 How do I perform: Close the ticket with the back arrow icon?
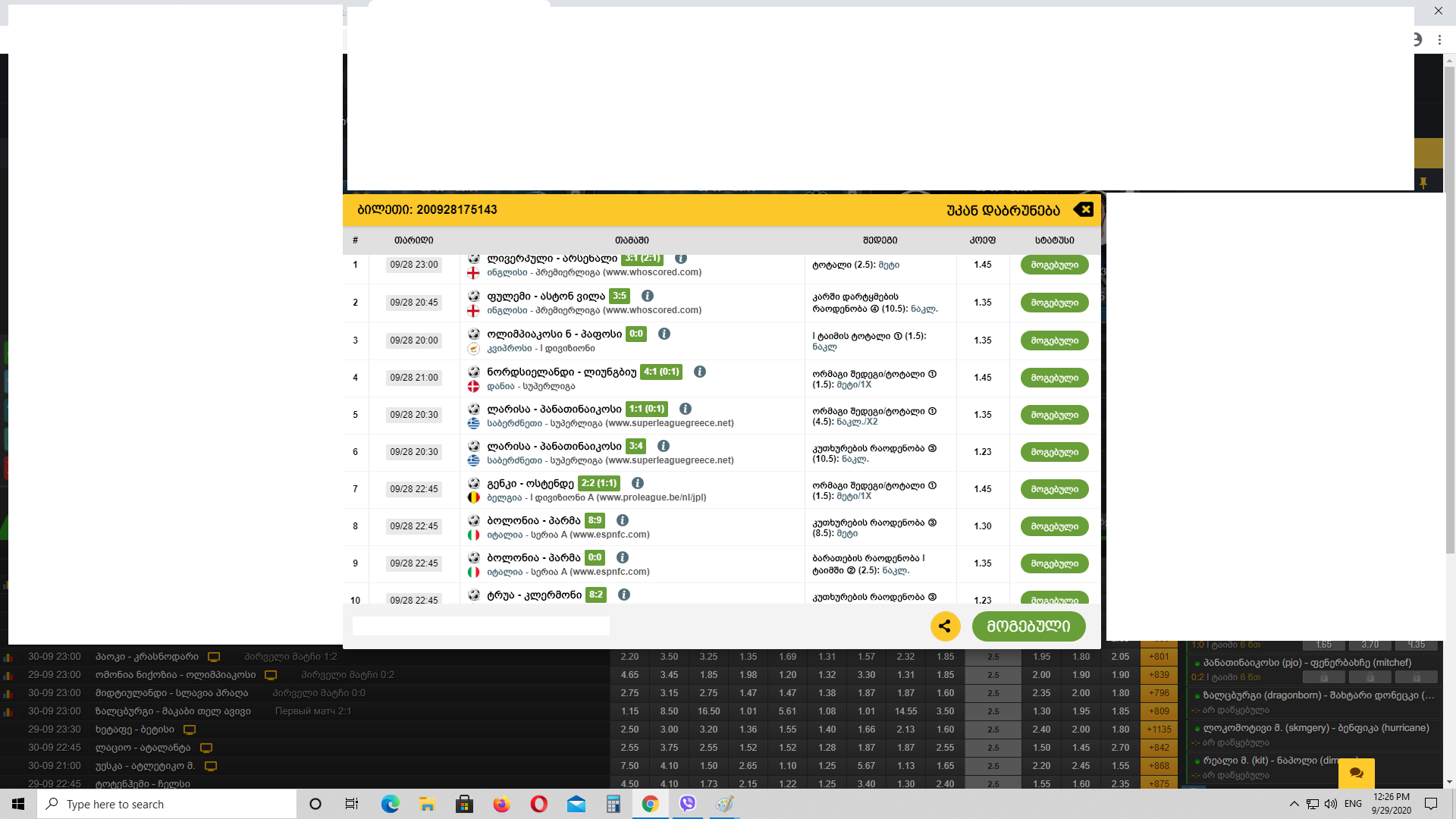pos(1084,210)
